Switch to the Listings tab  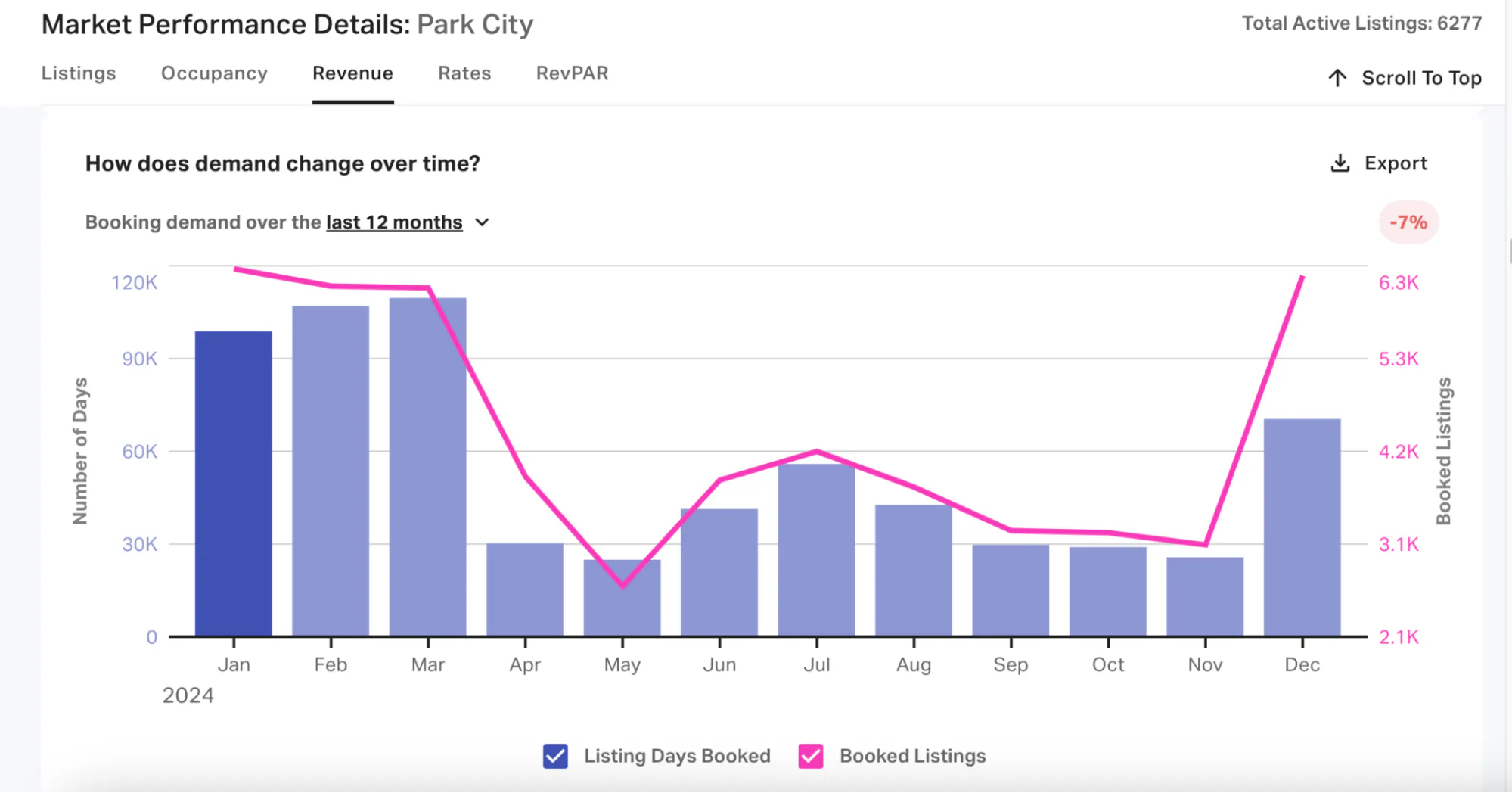[79, 73]
